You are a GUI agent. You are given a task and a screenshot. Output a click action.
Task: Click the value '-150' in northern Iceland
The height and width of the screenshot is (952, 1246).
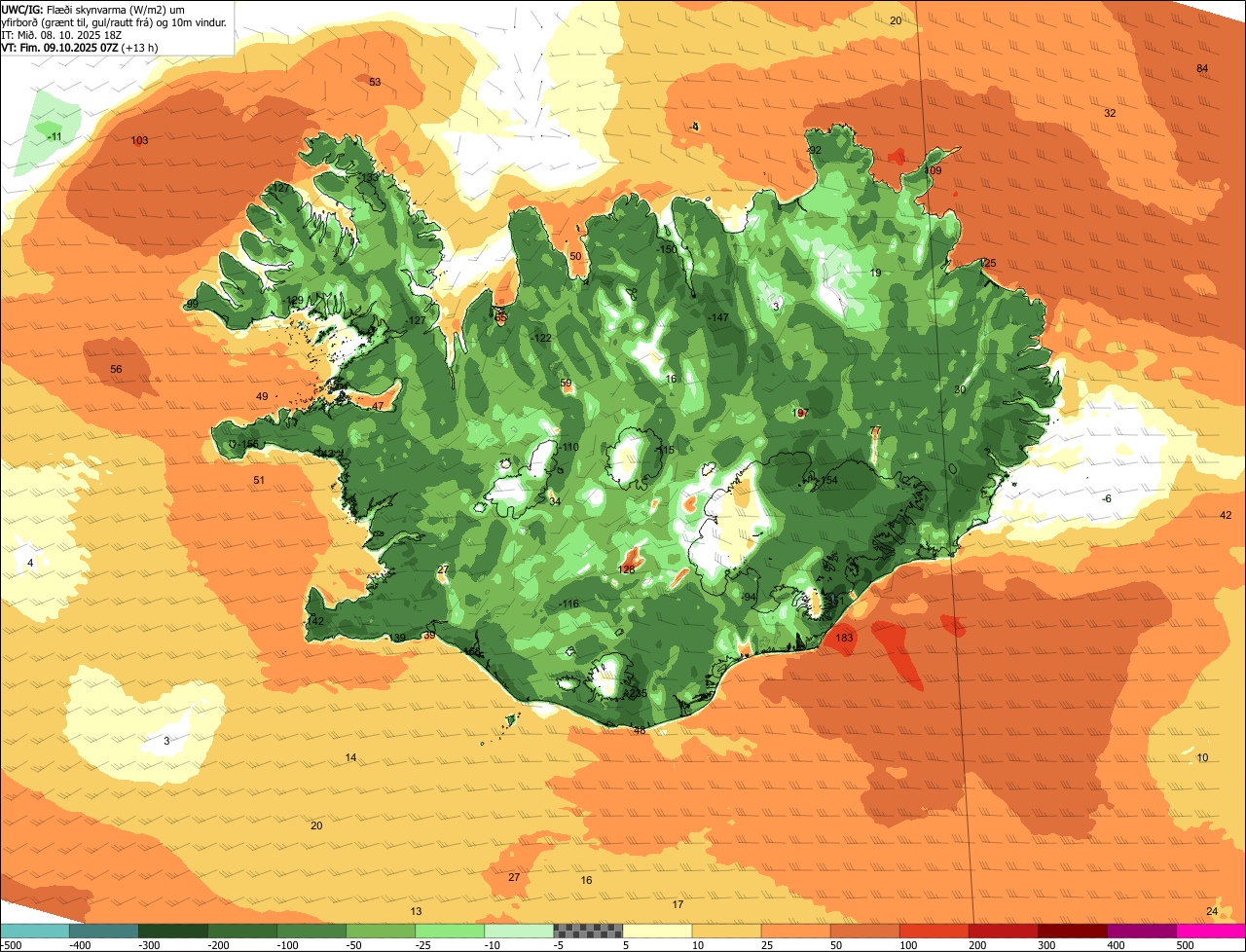tap(666, 249)
